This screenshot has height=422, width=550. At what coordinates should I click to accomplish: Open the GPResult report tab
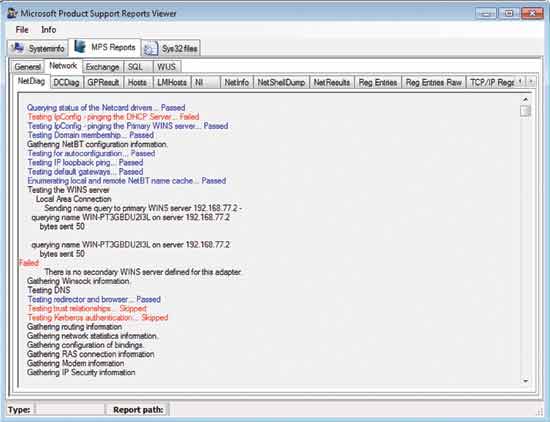click(x=103, y=82)
